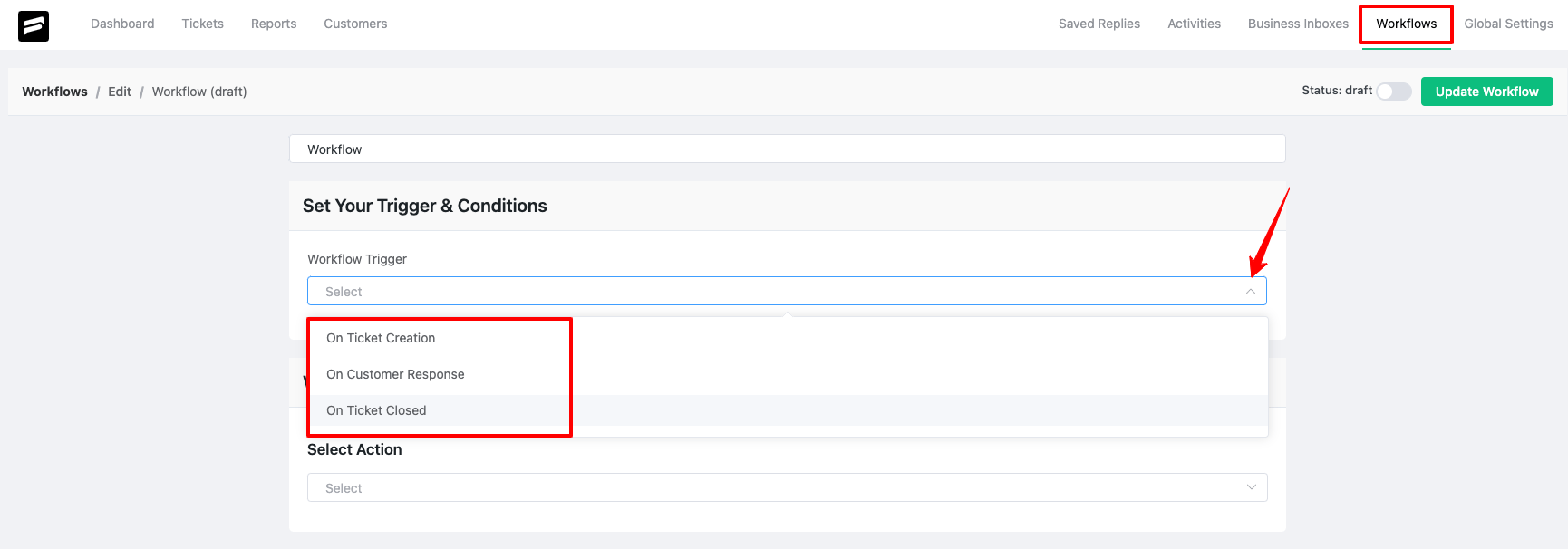
Task: Open the Workflow Trigger select box
Action: point(787,292)
